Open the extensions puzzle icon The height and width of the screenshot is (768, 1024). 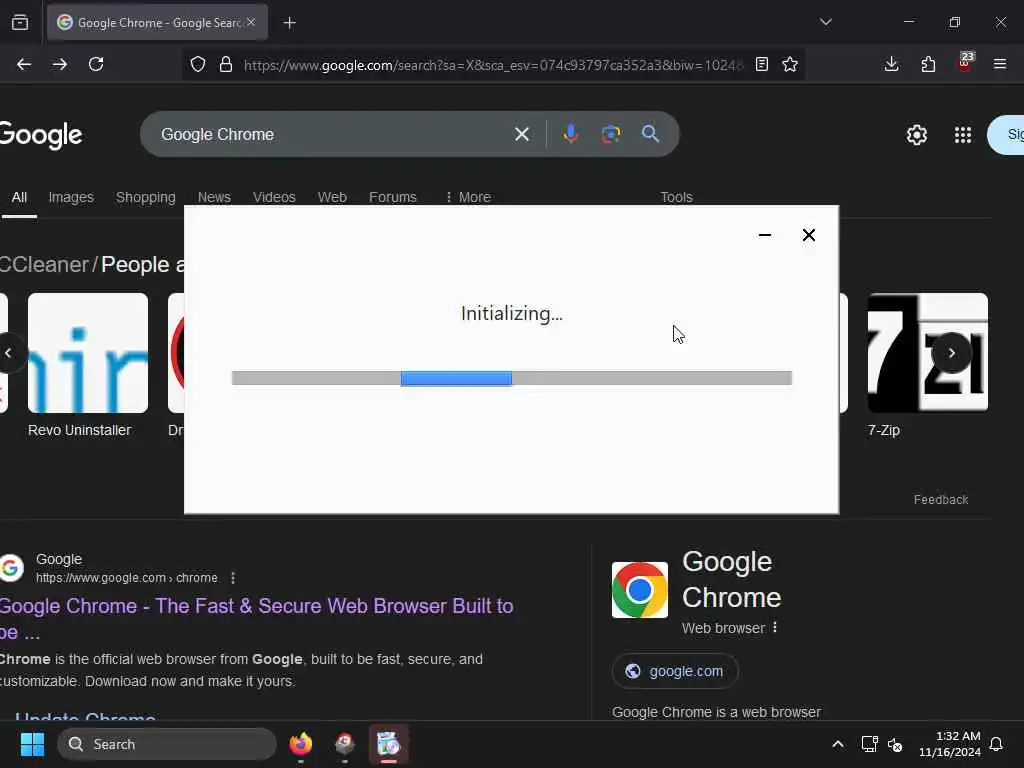pyautogui.click(x=928, y=64)
